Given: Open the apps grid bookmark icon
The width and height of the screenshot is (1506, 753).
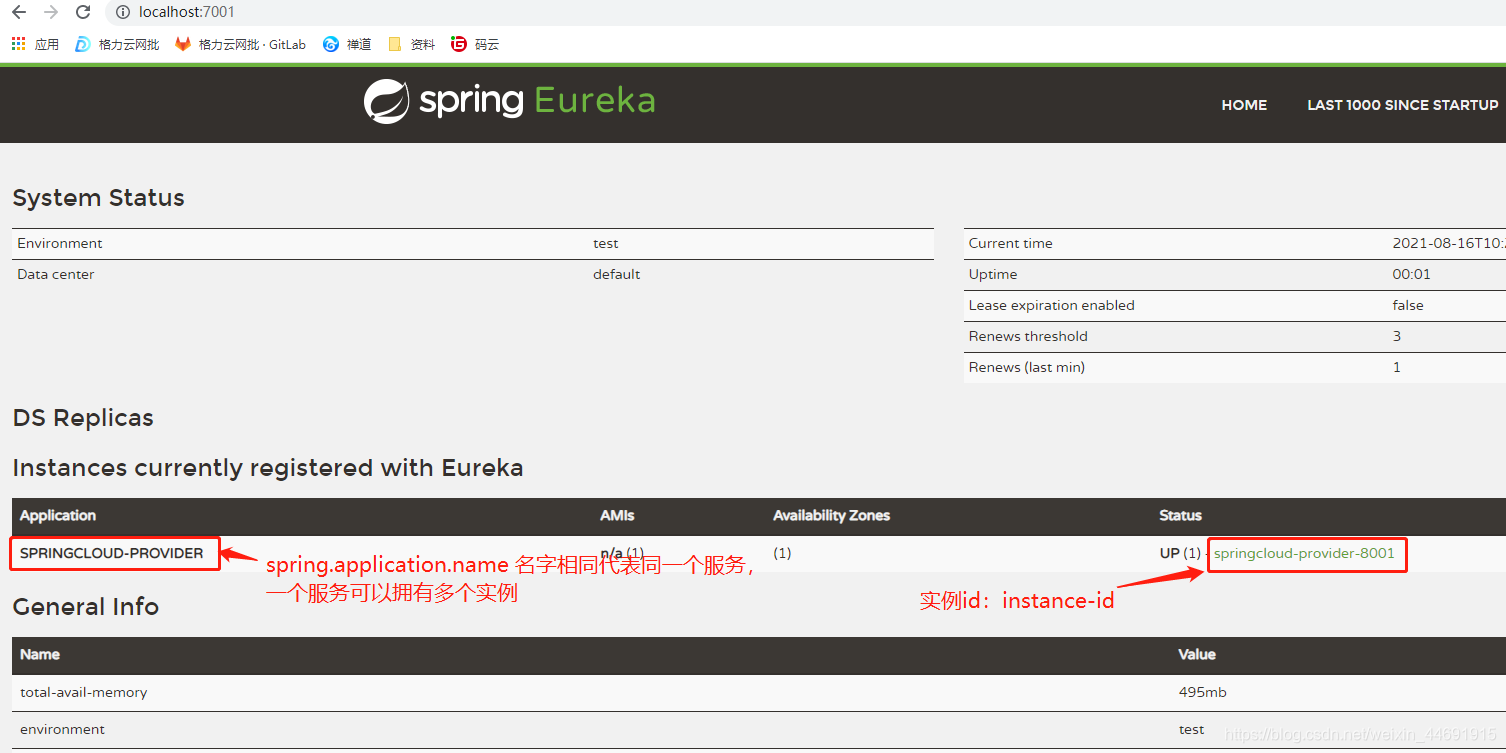Looking at the screenshot, I should (x=18, y=44).
